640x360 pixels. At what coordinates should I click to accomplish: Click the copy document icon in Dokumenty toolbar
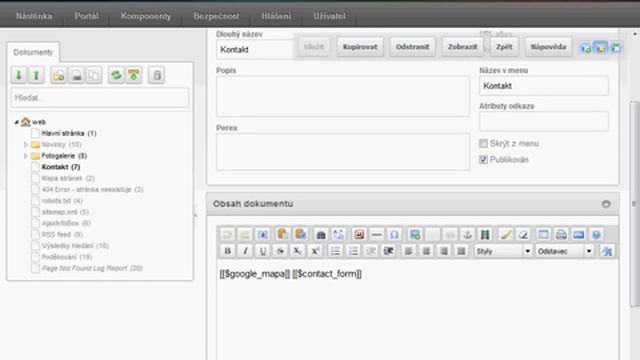tap(94, 75)
